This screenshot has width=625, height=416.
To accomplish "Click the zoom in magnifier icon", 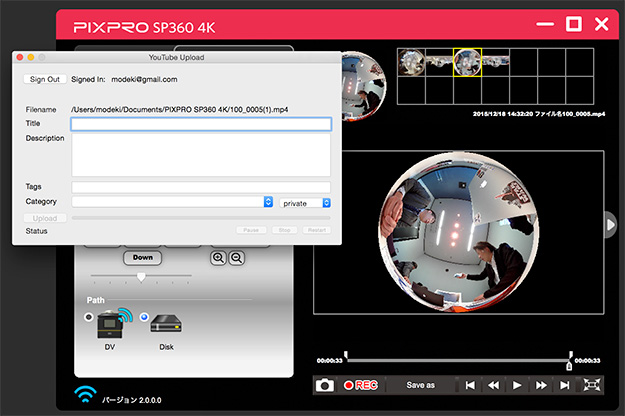I will tap(218, 257).
